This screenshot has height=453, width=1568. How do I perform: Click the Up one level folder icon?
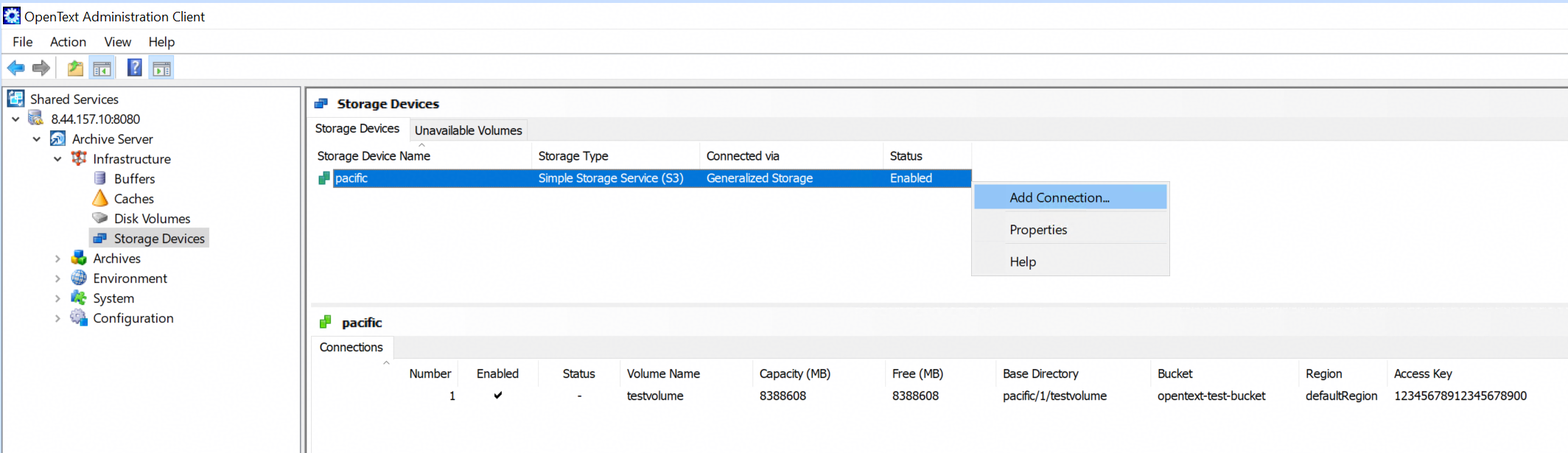coord(75,69)
